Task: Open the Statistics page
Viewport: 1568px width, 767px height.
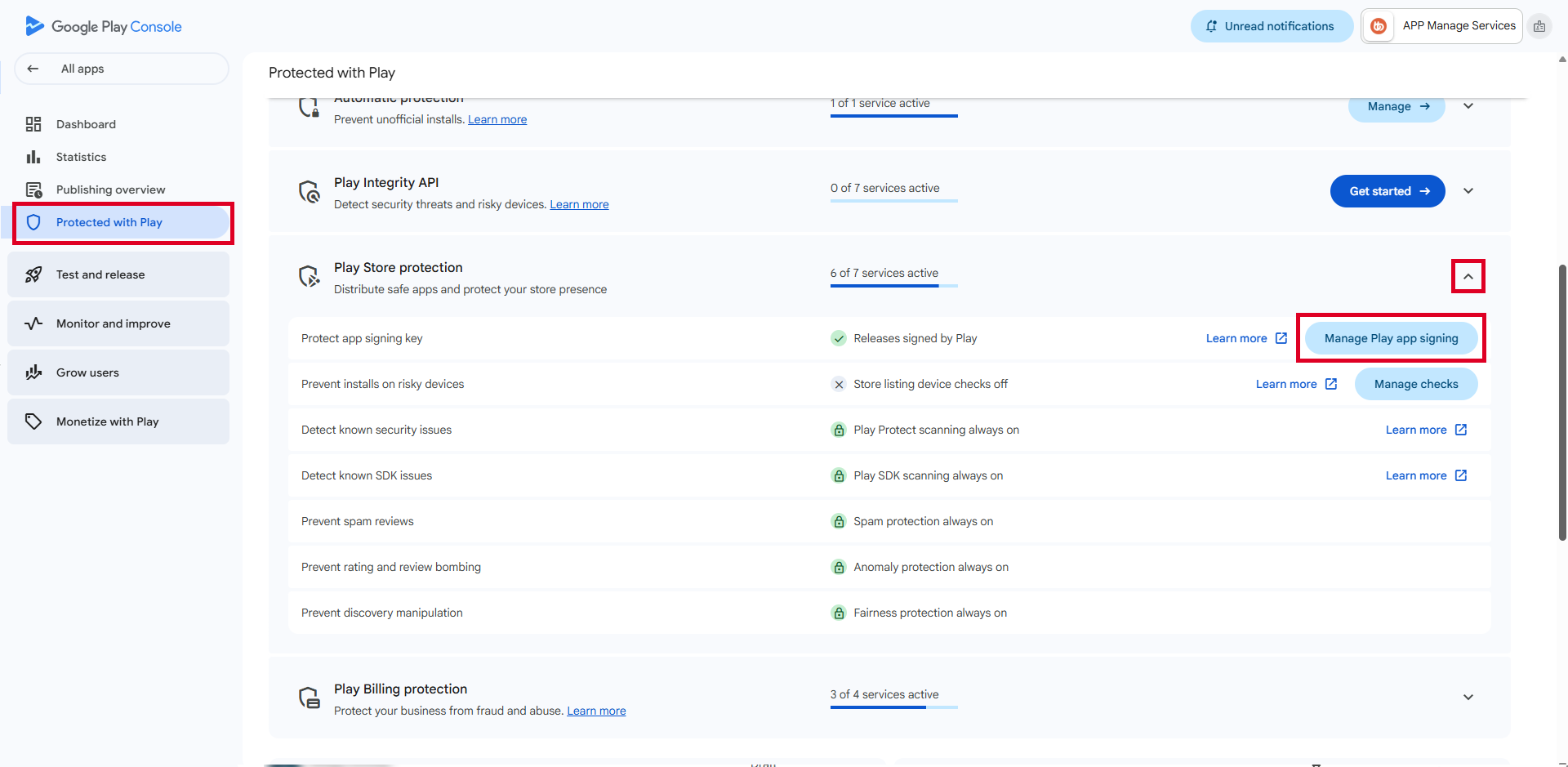Action: [81, 157]
